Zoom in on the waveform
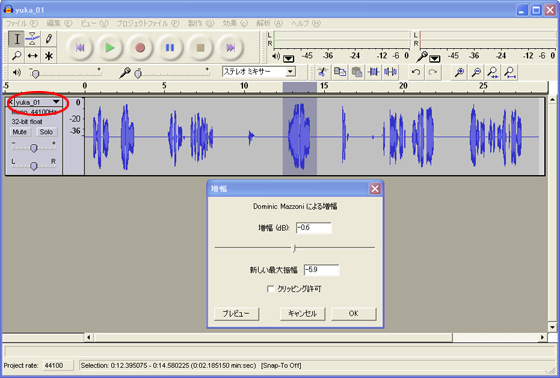 click(459, 72)
